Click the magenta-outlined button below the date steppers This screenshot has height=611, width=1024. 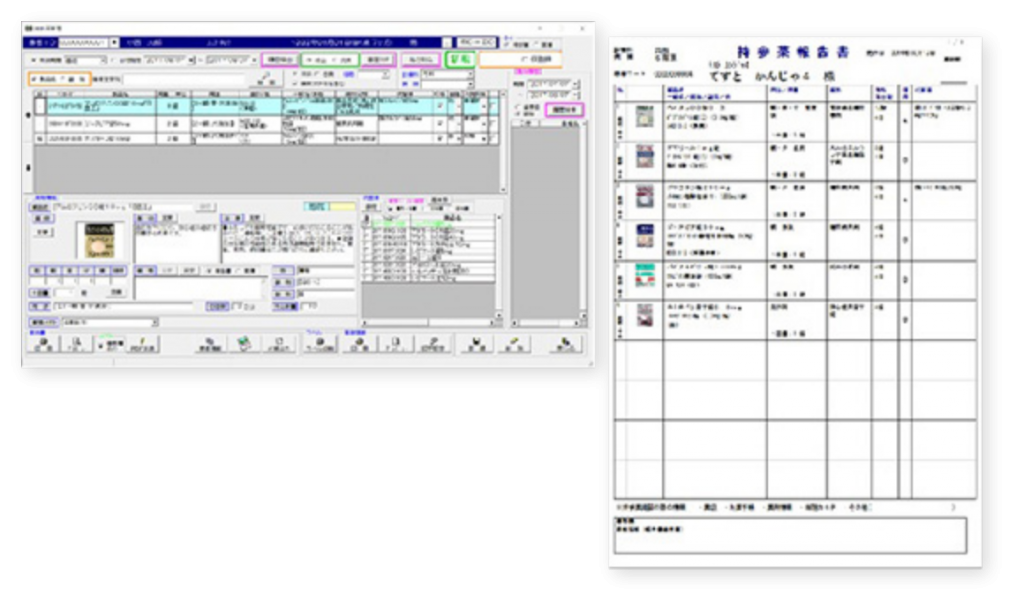coord(564,109)
